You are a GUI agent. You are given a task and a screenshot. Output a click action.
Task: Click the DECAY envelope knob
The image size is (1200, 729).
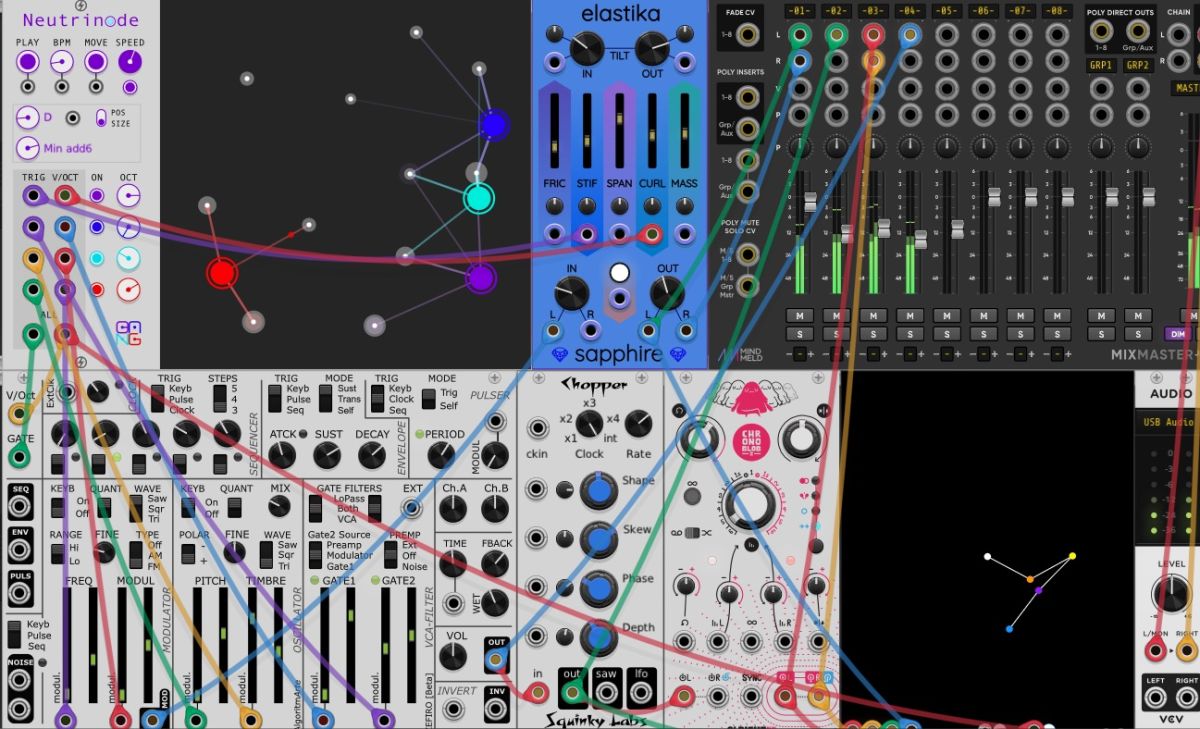[372, 456]
